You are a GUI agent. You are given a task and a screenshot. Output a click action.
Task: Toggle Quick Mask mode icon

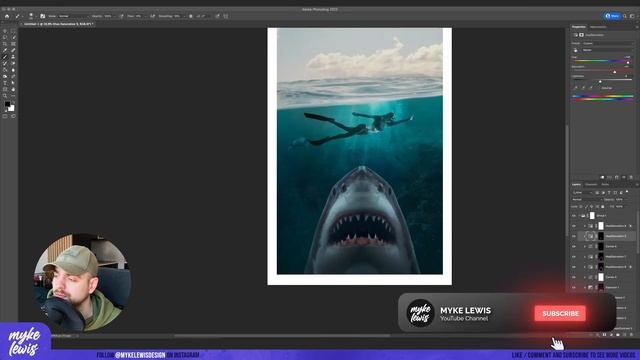tap(5, 116)
